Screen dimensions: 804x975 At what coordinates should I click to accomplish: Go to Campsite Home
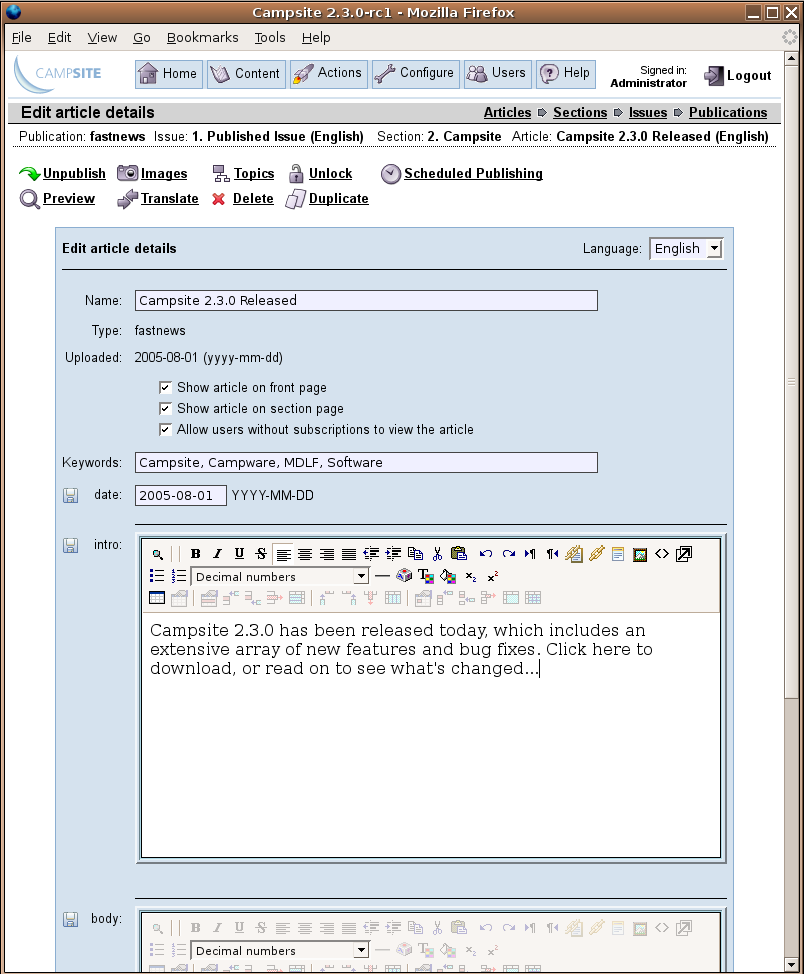click(169, 74)
